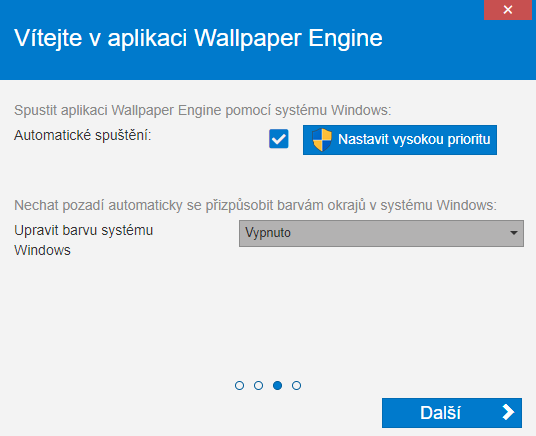This screenshot has width=536, height=436.
Task: Click the white X icon in the header
Action: coord(508,10)
